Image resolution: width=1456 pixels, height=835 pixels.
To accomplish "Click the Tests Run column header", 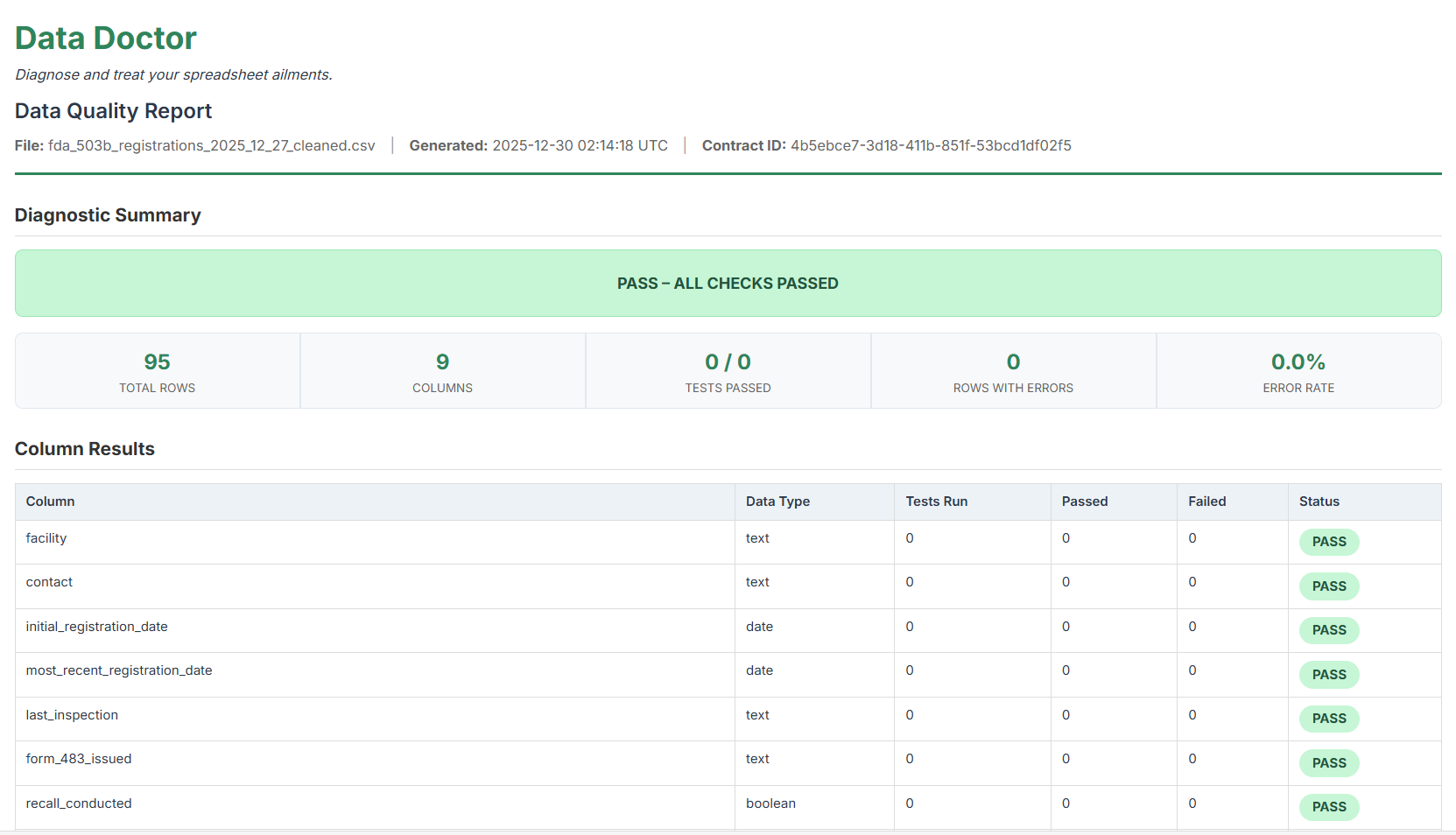I will [x=936, y=502].
